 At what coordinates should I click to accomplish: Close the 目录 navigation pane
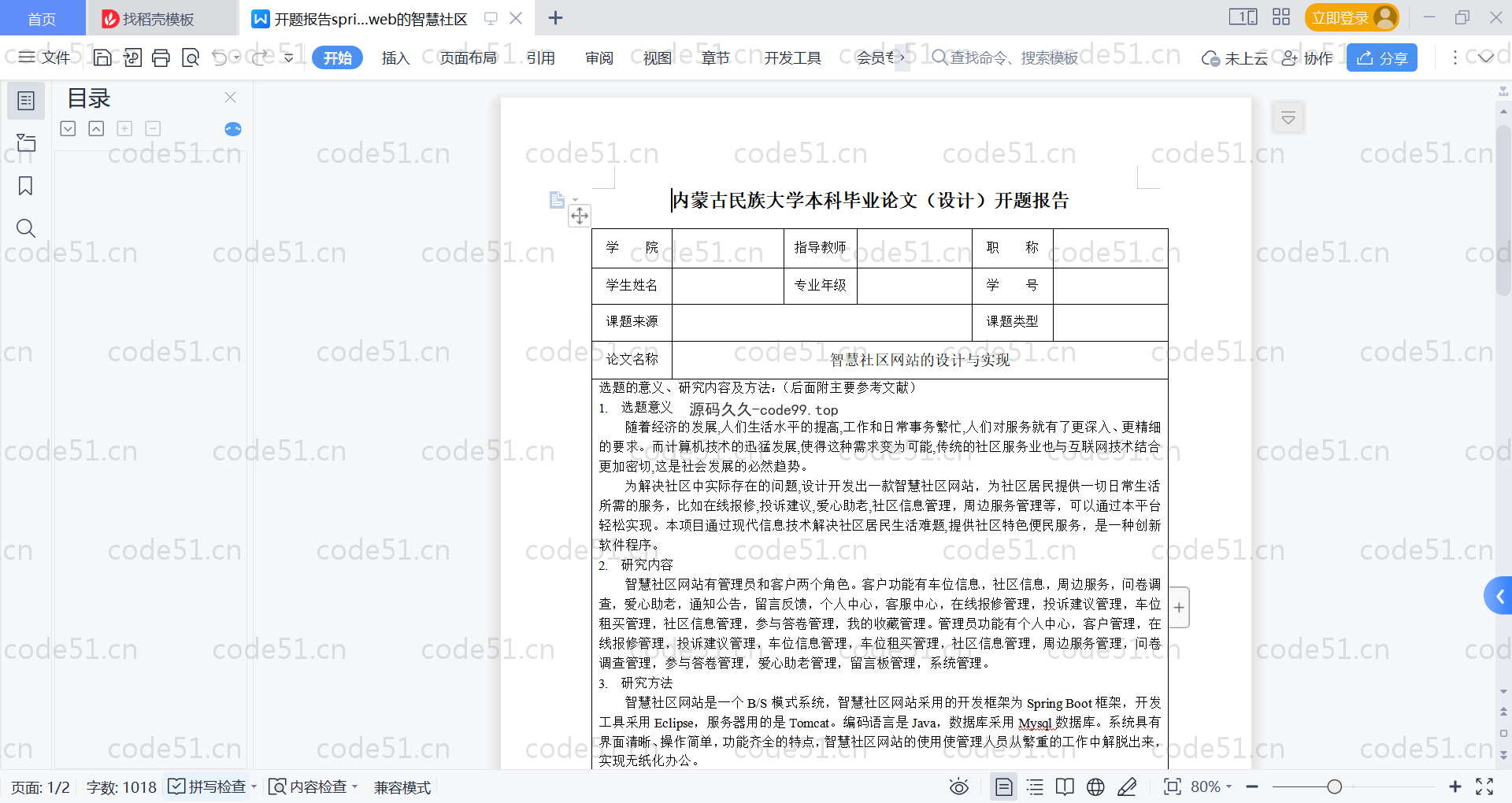pyautogui.click(x=230, y=97)
